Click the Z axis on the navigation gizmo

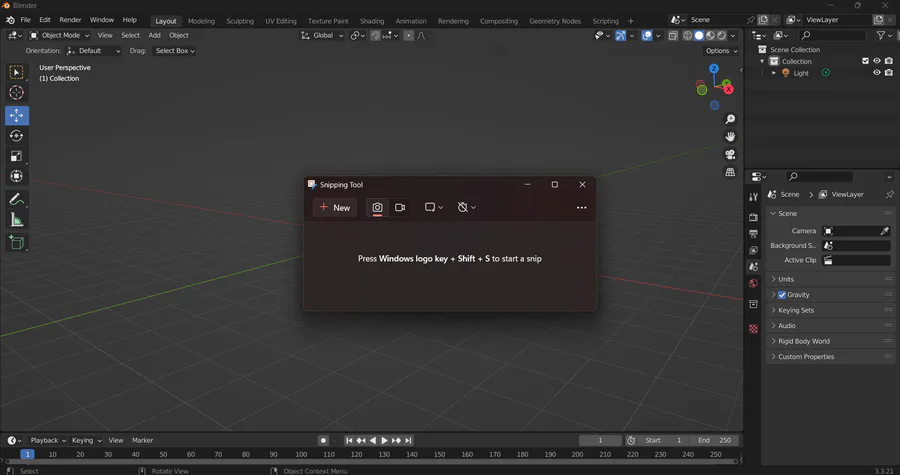pyautogui.click(x=714, y=68)
